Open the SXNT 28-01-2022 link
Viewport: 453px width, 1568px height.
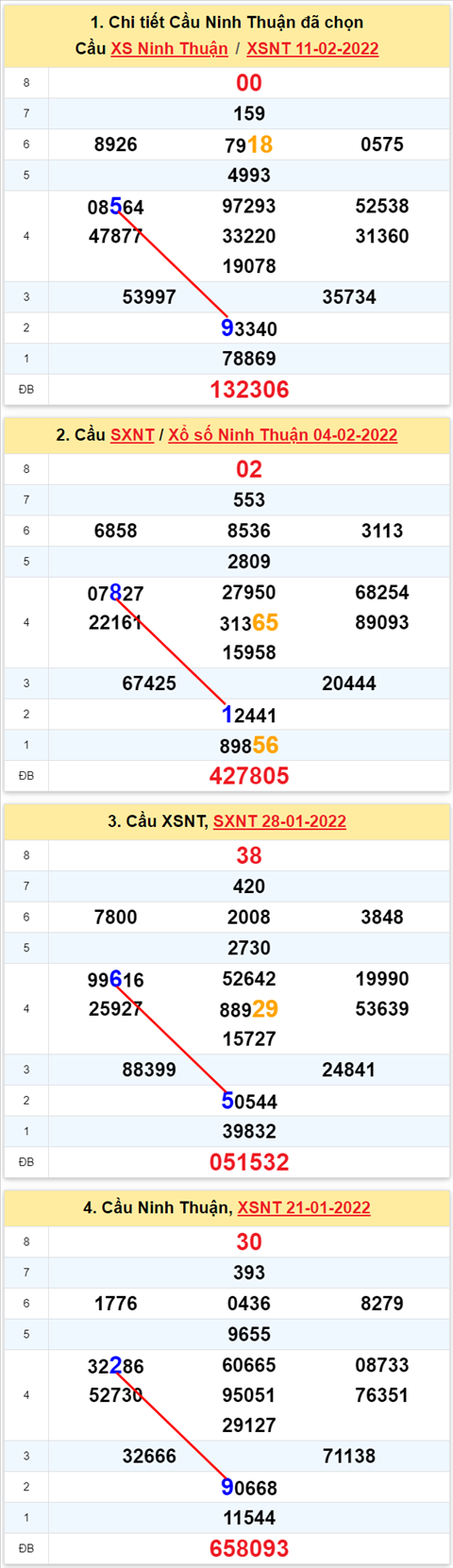coord(279,820)
